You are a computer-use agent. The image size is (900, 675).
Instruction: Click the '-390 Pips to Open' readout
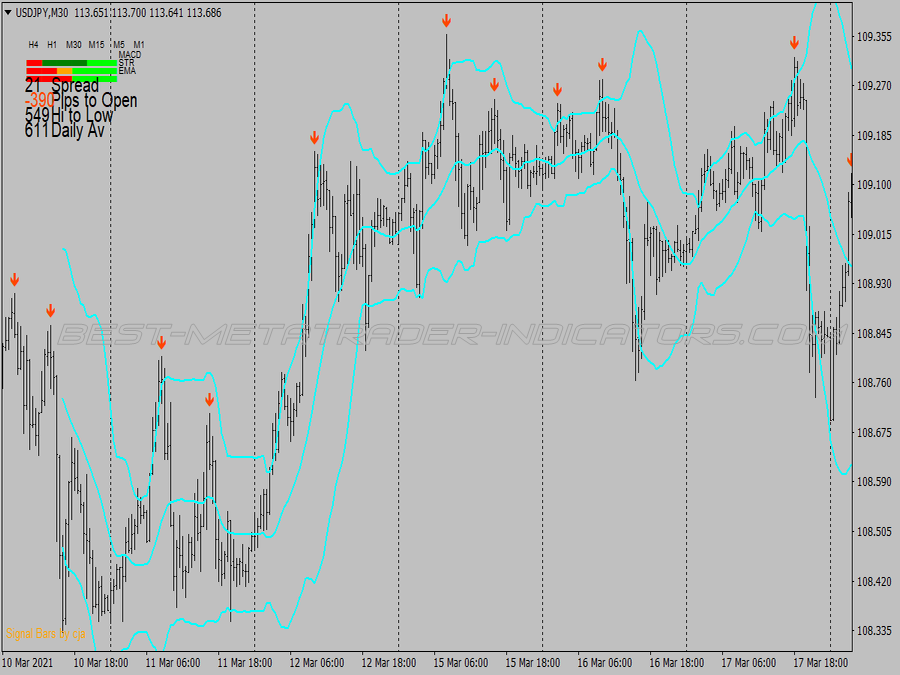(x=81, y=100)
